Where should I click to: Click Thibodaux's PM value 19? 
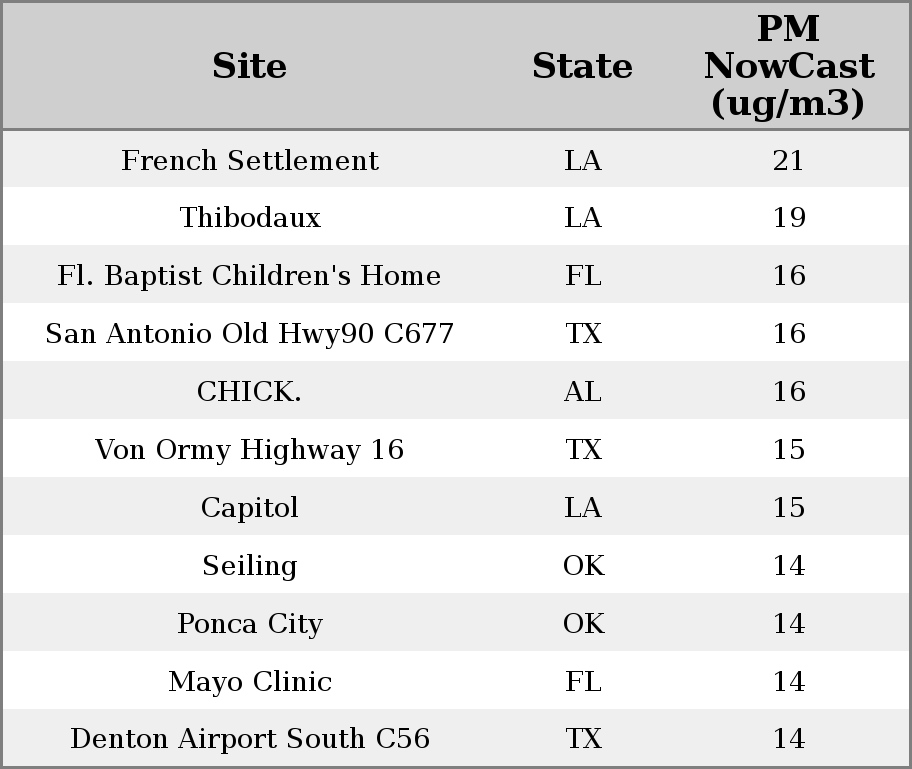tap(788, 218)
